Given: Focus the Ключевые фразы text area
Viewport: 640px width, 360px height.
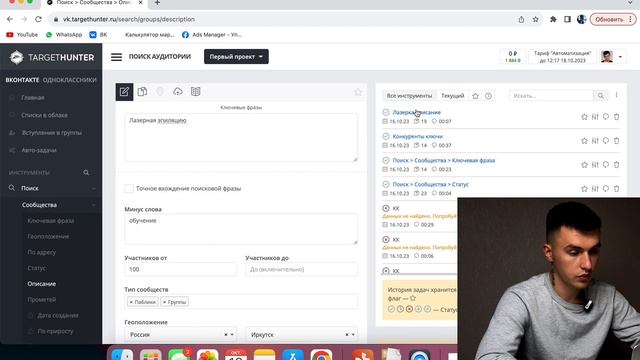Looking at the screenshot, I should click(241, 137).
